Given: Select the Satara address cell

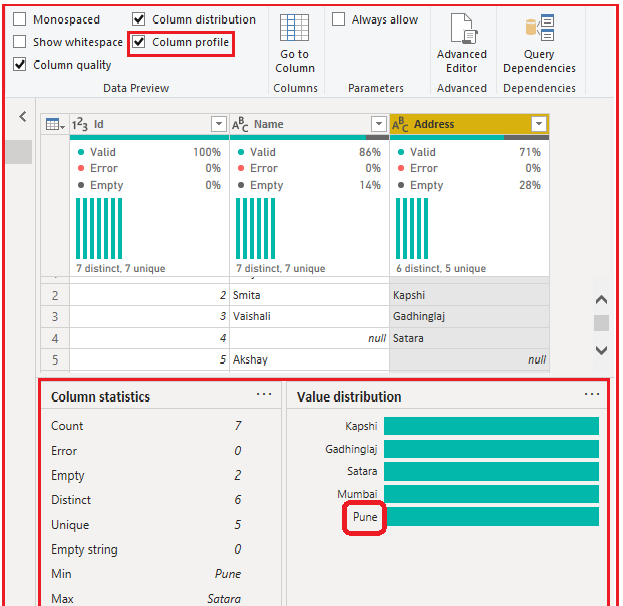Looking at the screenshot, I should [x=470, y=338].
